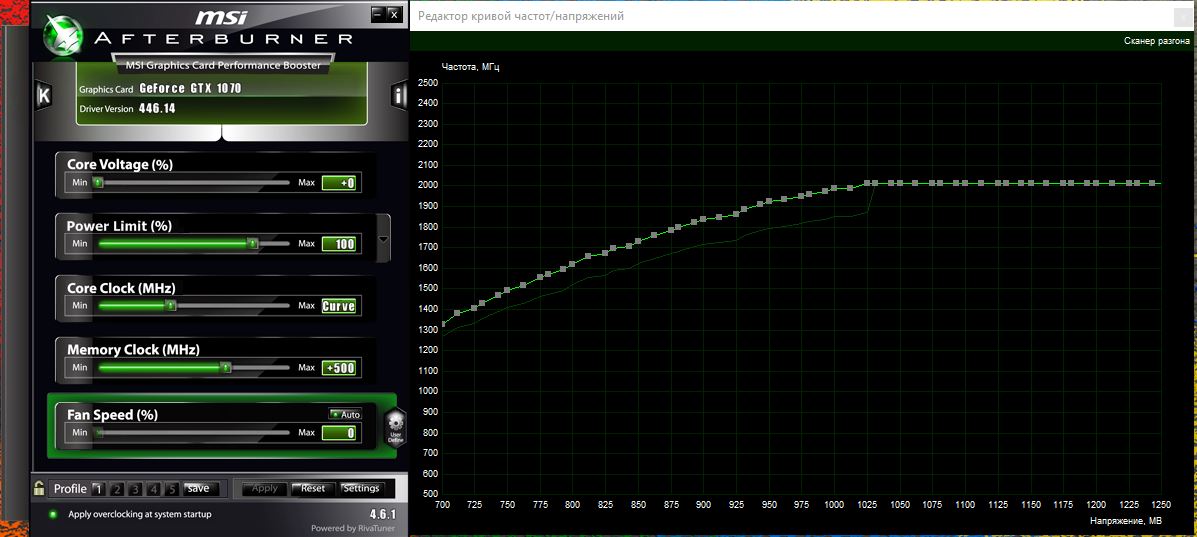Image resolution: width=1197 pixels, height=537 pixels.
Task: Click the Apply button
Action: coord(264,489)
